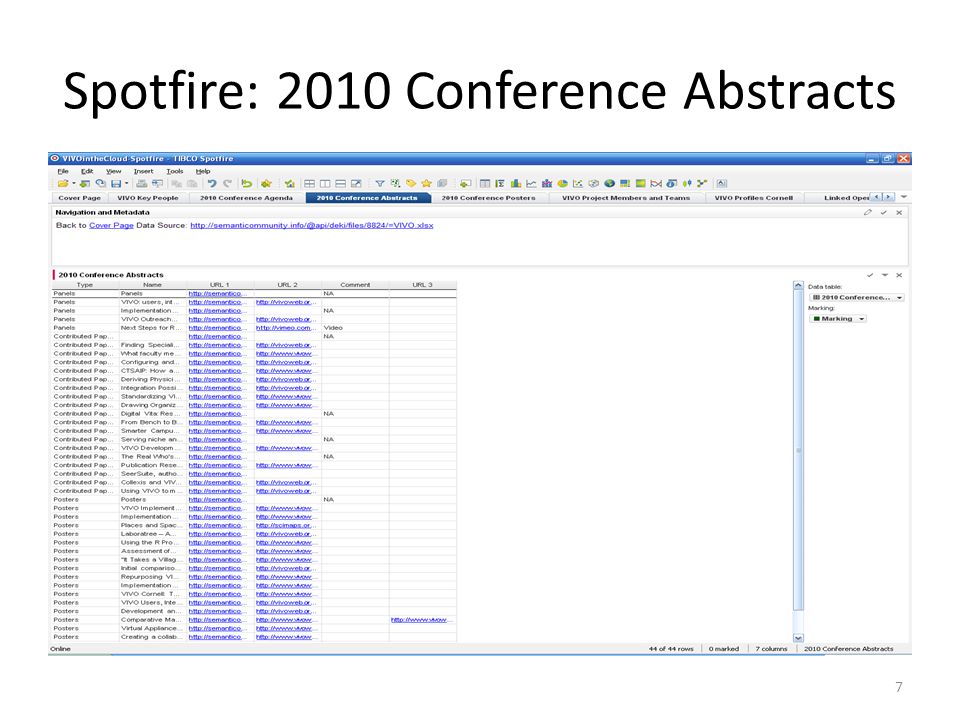This screenshot has height=720, width=960.
Task: Open the semanticommunity VIVO.xlsx data source link
Action: click(x=312, y=225)
